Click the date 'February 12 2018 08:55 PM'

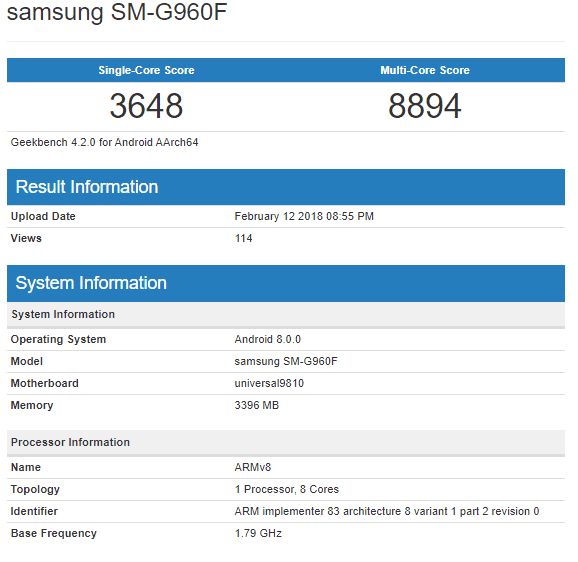[x=304, y=216]
